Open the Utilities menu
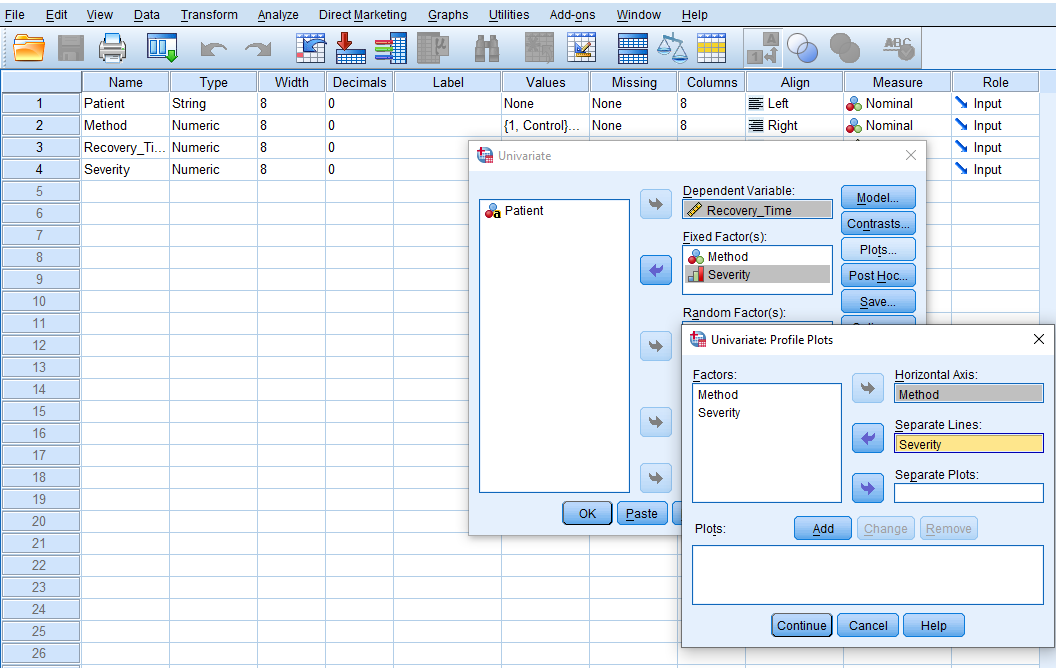The width and height of the screenshot is (1056, 668). click(508, 15)
